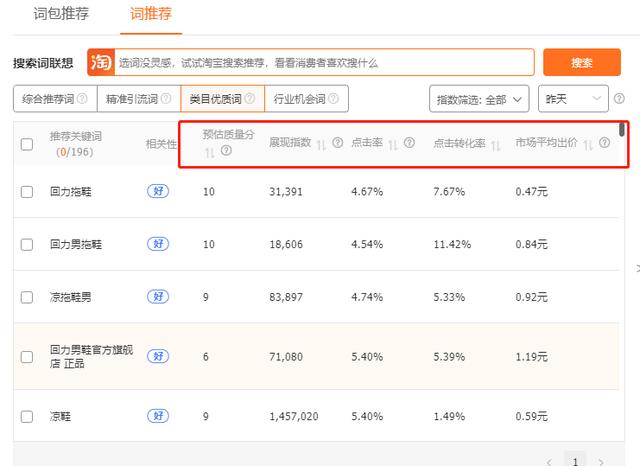Image resolution: width=640 pixels, height=466 pixels.
Task: Select 类目优质词 filter tab
Action: [222, 98]
